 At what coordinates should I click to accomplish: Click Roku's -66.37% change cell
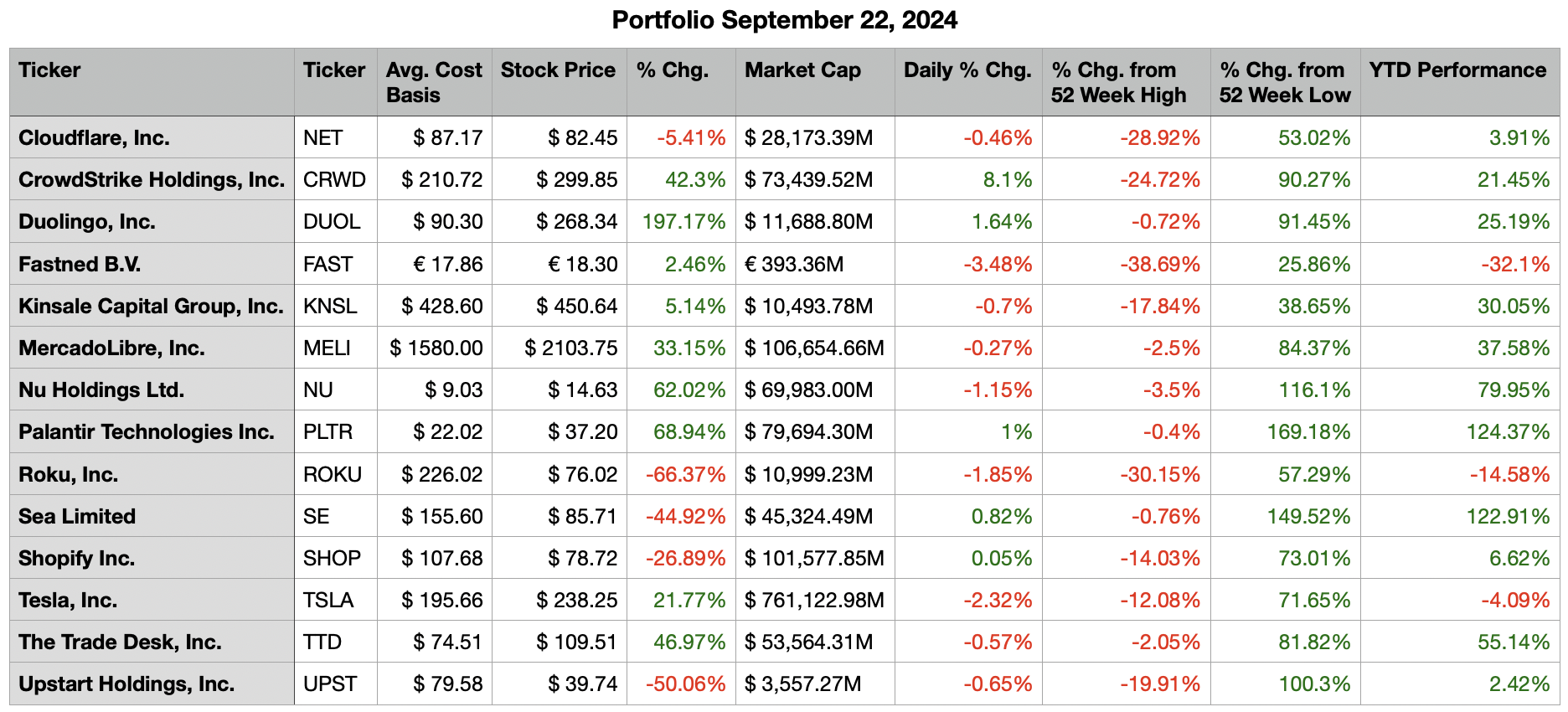pos(685,475)
